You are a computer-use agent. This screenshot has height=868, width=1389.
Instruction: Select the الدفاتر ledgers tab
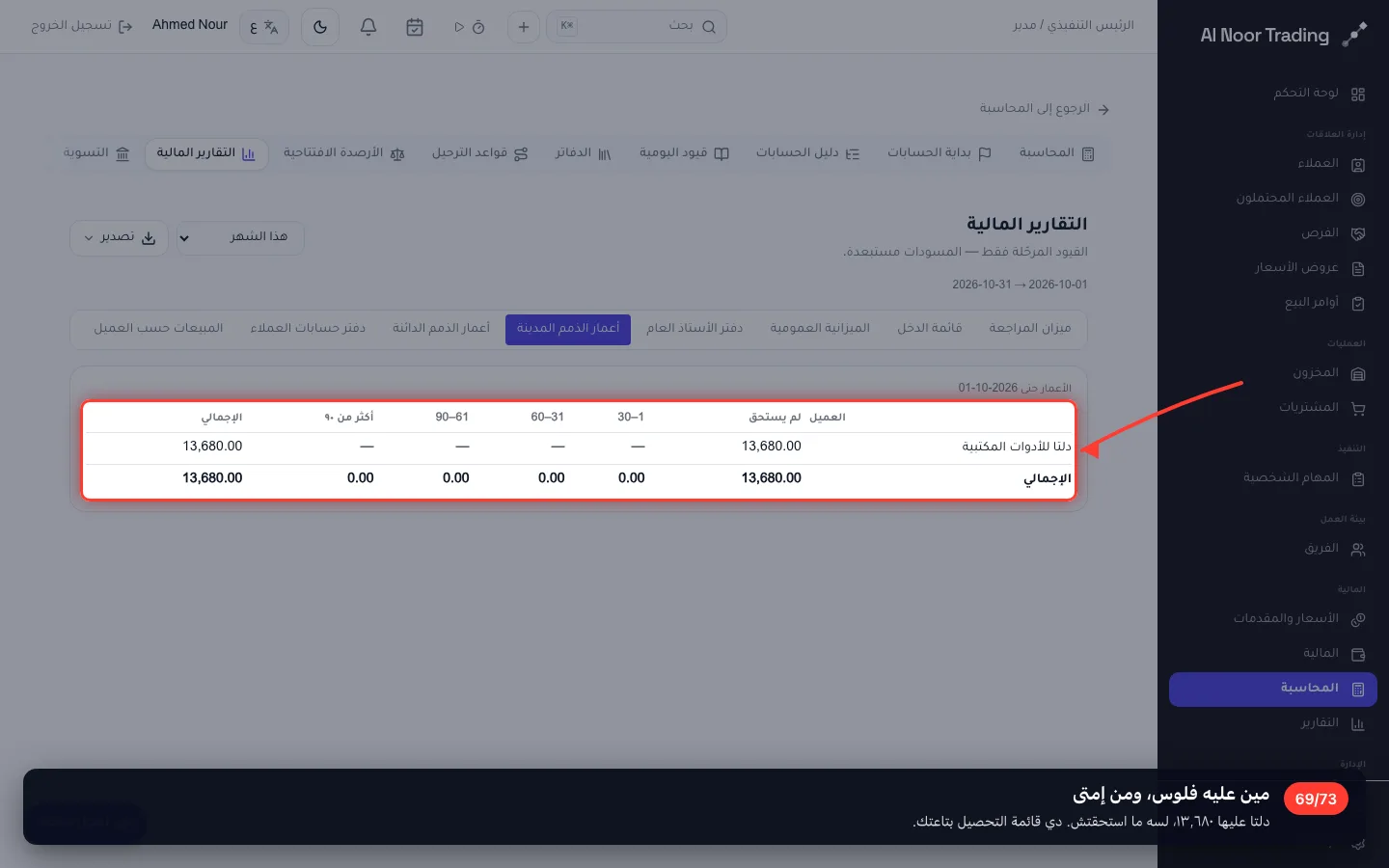coord(584,153)
